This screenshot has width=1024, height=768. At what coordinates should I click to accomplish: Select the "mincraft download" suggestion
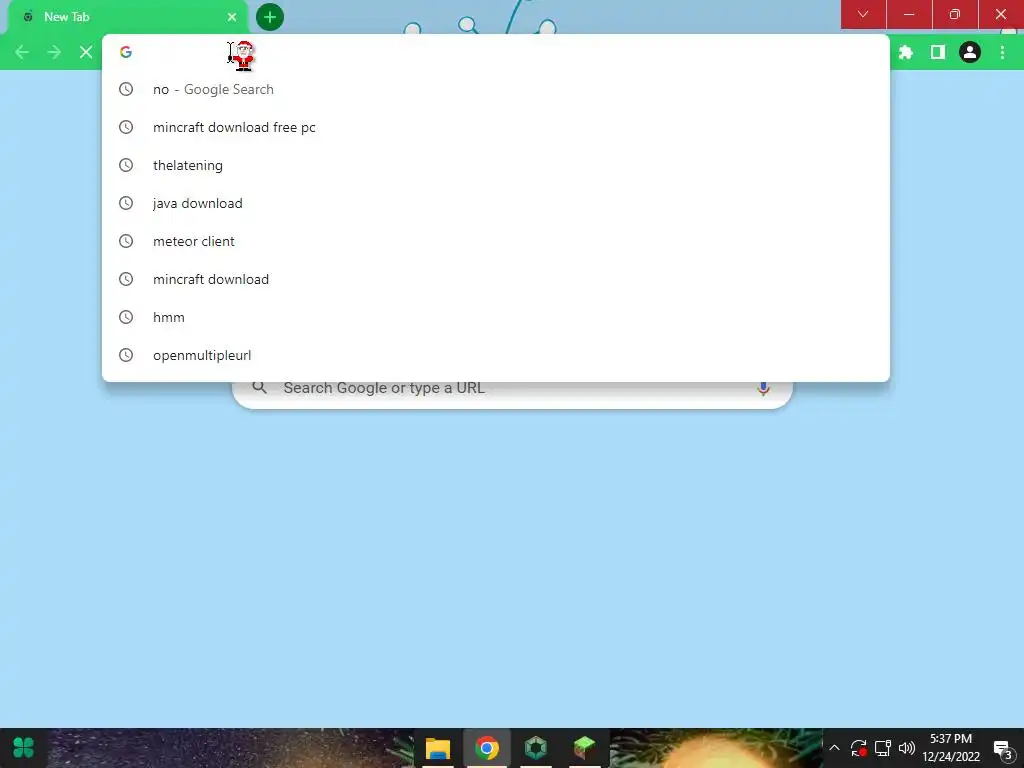(x=496, y=279)
